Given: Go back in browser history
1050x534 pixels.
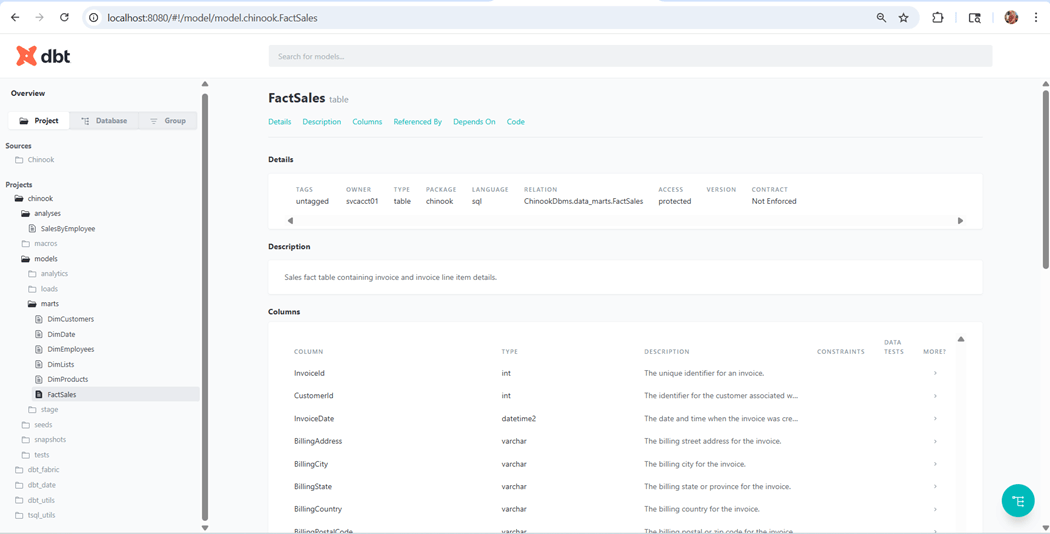Looking at the screenshot, I should coord(15,18).
